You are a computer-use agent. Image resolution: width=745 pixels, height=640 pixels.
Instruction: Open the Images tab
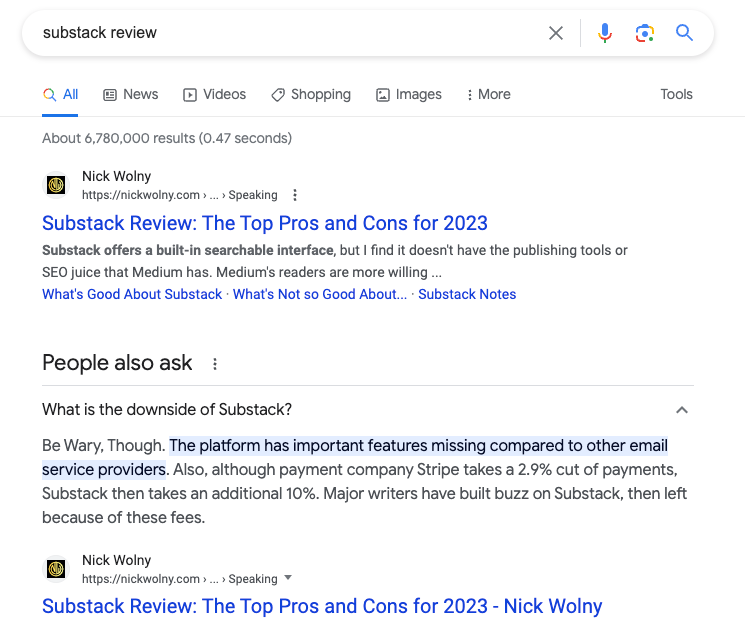tap(409, 95)
